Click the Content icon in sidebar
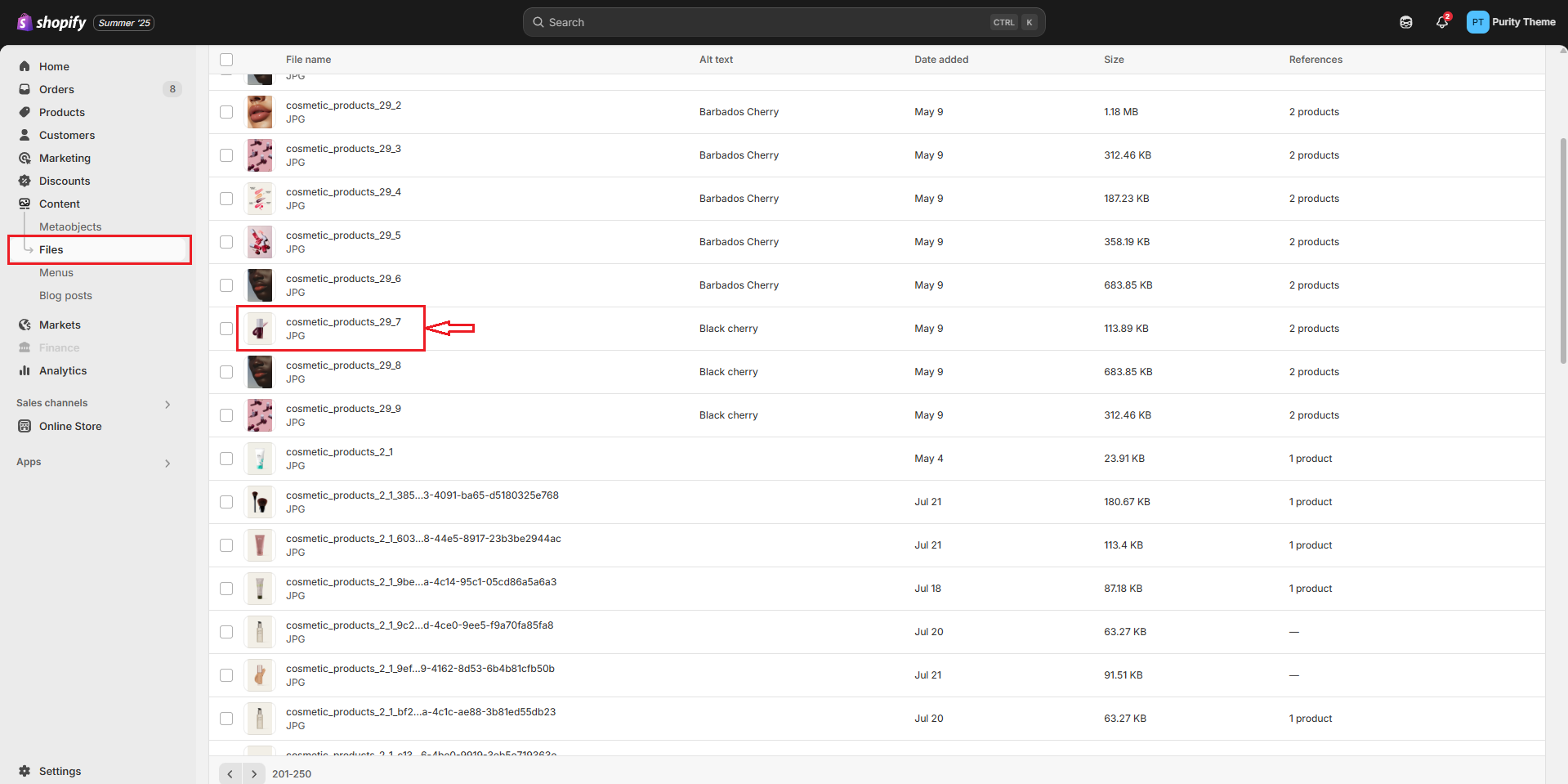1568x784 pixels. [25, 204]
